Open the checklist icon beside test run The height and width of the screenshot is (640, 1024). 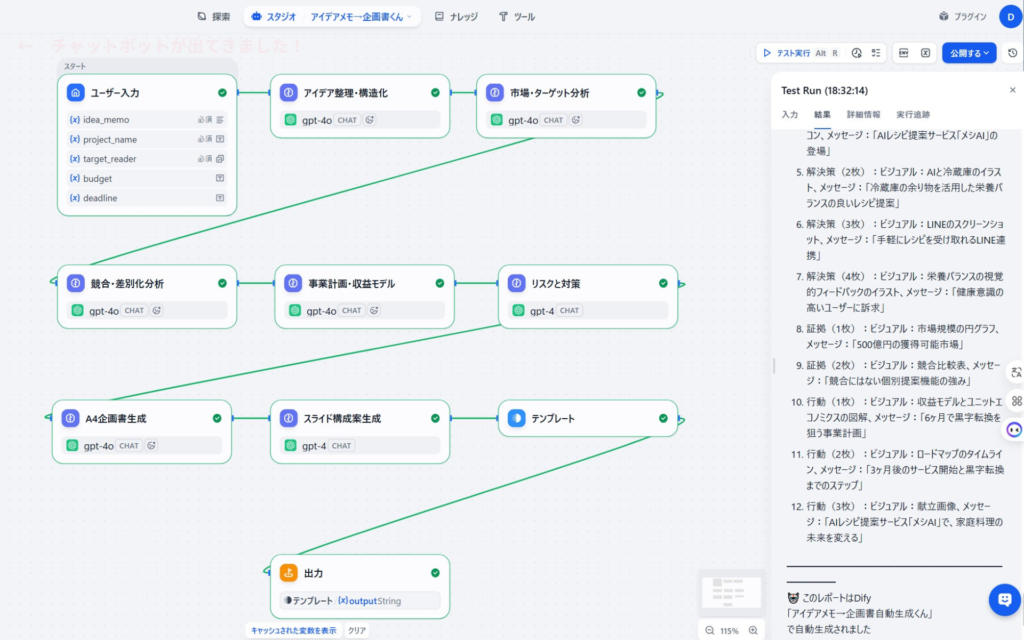coord(876,53)
